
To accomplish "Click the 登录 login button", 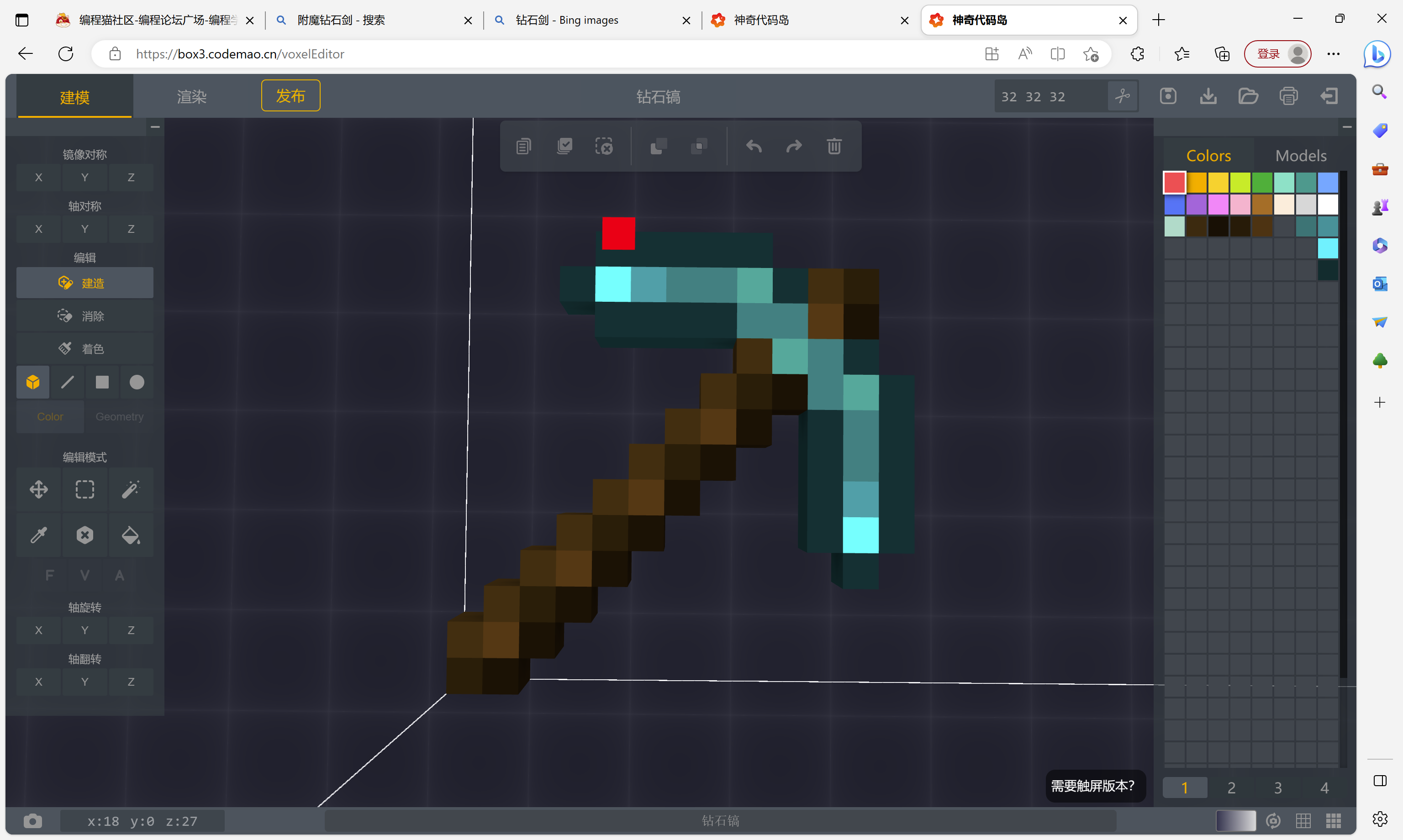I will pos(1277,54).
